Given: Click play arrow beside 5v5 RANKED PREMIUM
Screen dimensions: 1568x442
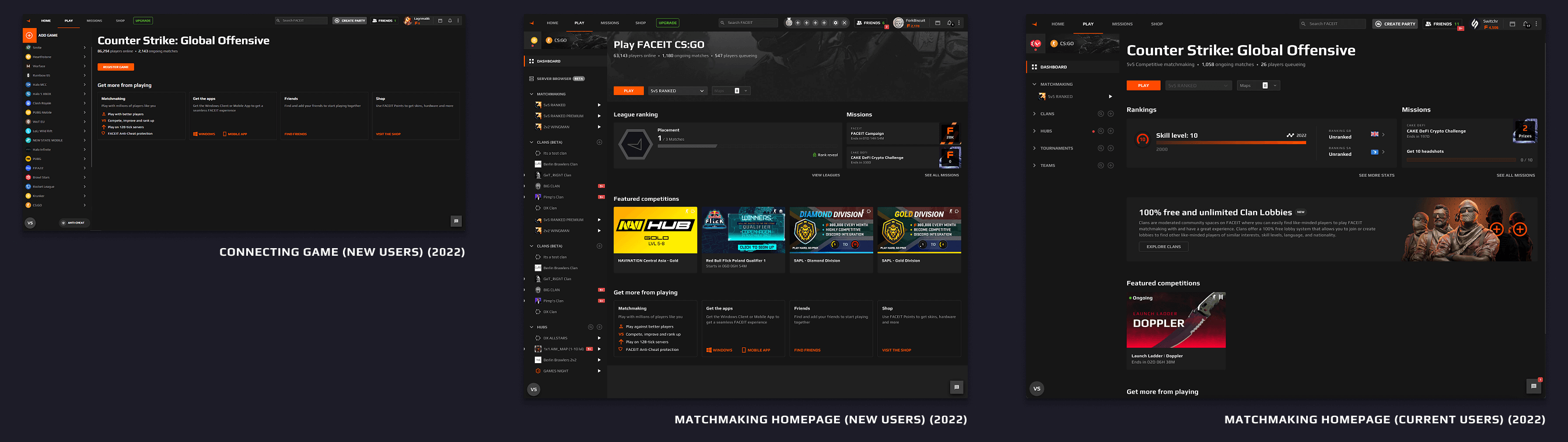Looking at the screenshot, I should [x=599, y=116].
